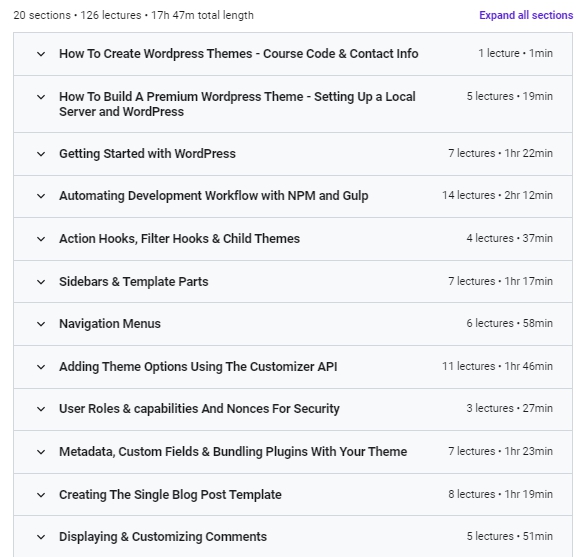Screen dimensions: 584x557
Task: Open the NPM and Gulp section chevron
Action: [41, 196]
